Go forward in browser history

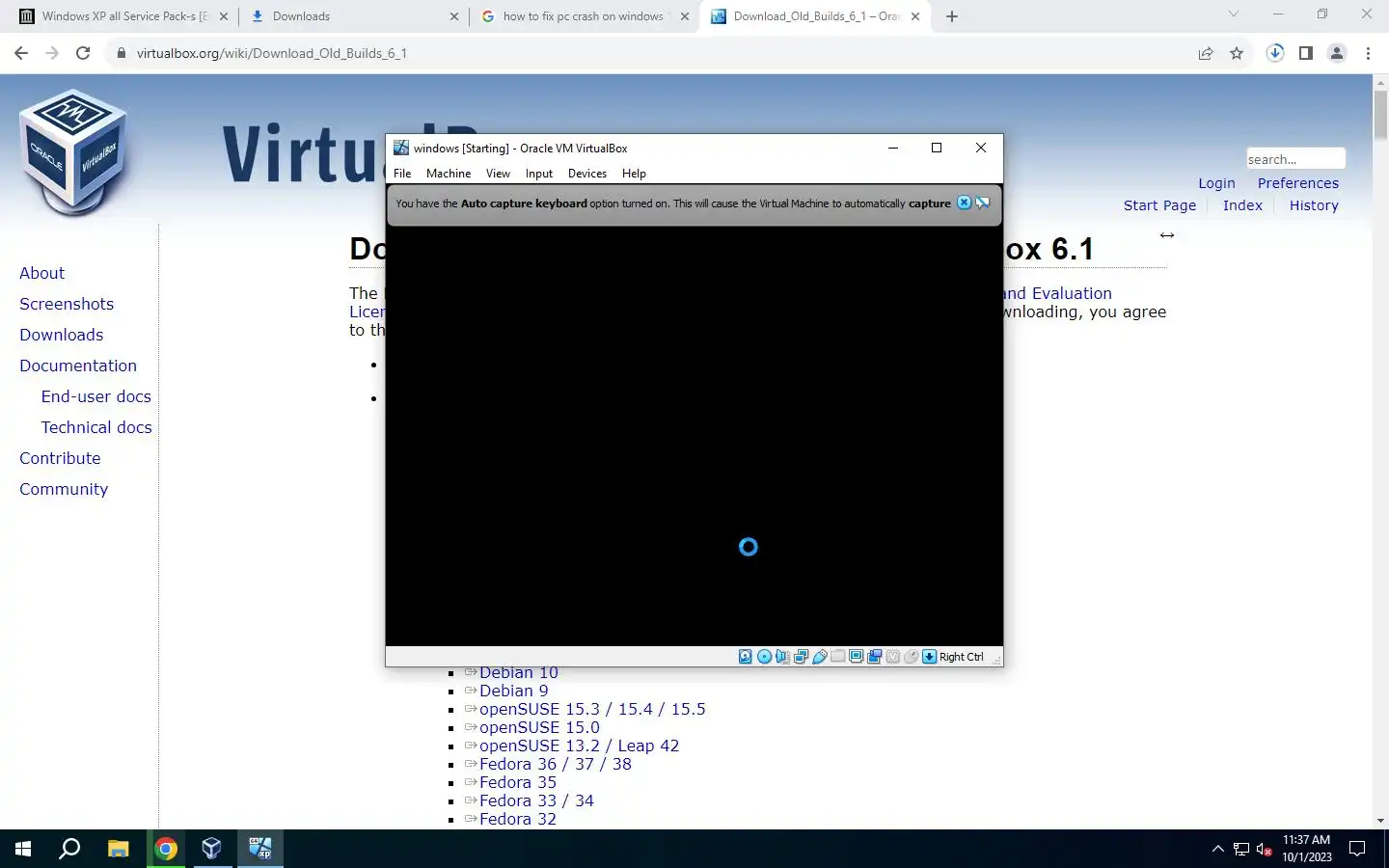click(52, 53)
